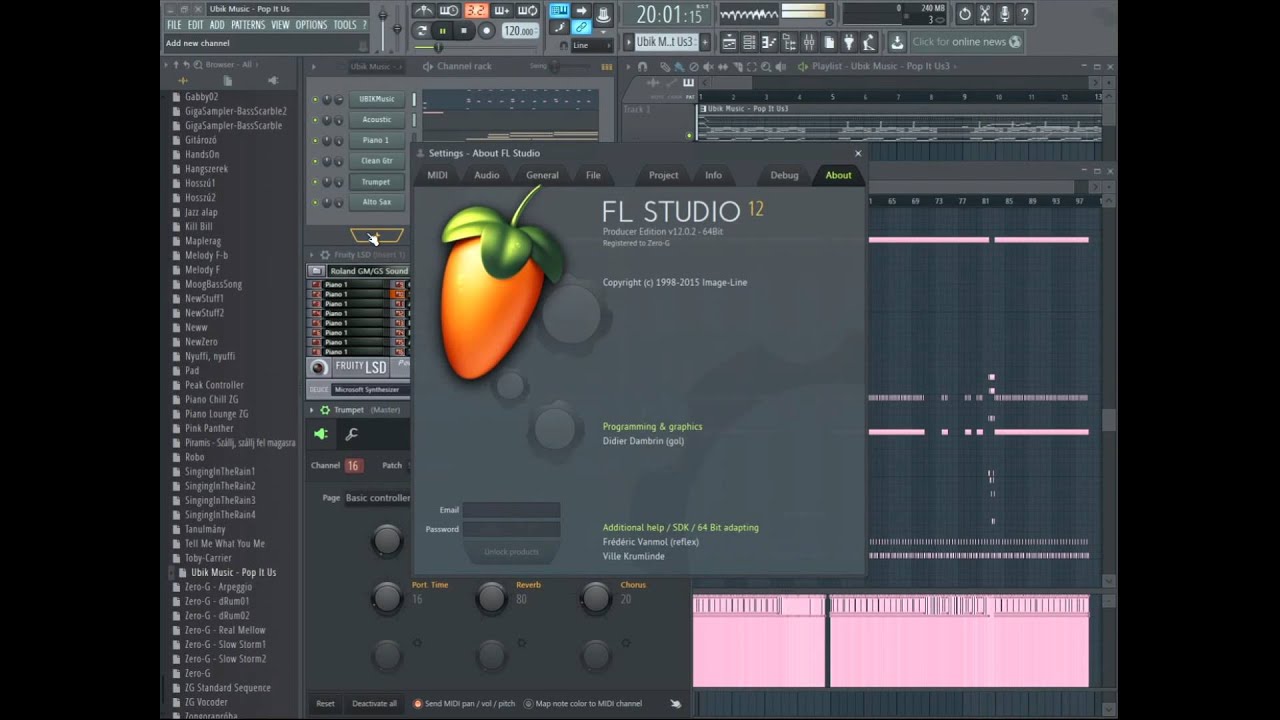Screen dimensions: 1280x720
Task: Toggle Piano 1 channel mute LED
Action: (315, 140)
